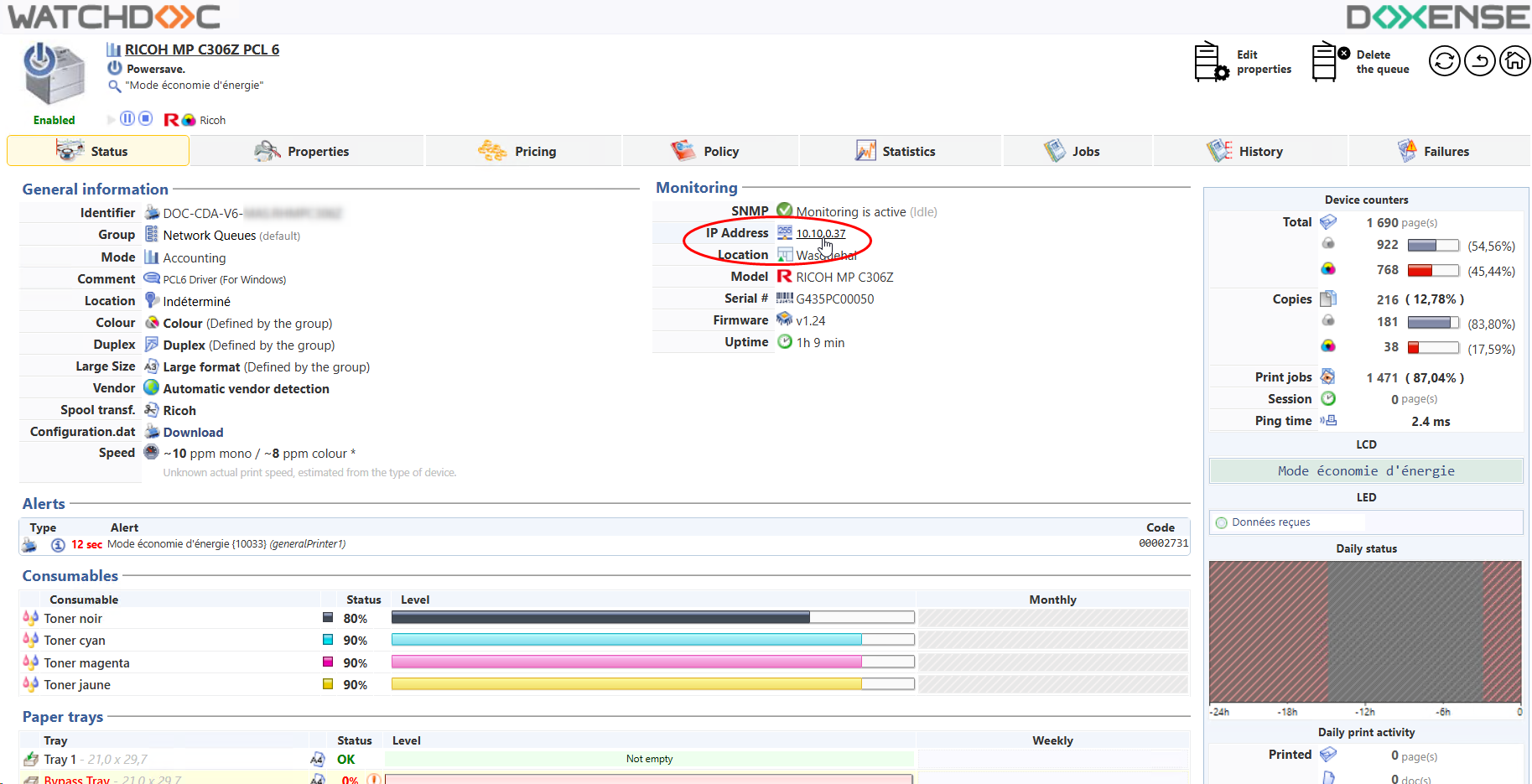Click the Tray 1 Not empty level bar
Screen dimensions: 1532x784
pyautogui.click(x=649, y=759)
